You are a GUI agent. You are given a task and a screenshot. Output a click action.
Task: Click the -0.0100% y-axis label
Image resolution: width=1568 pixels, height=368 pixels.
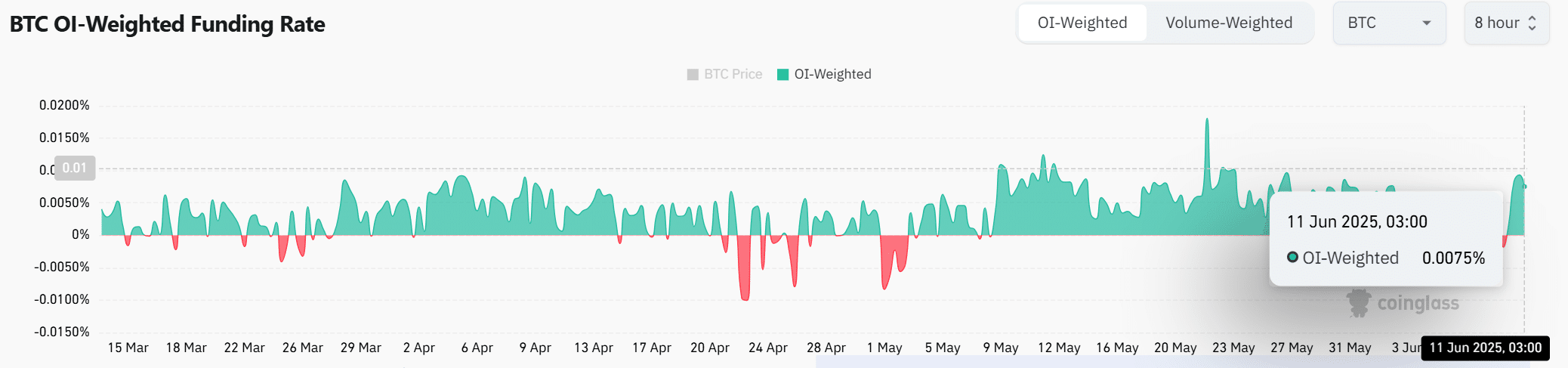click(62, 299)
